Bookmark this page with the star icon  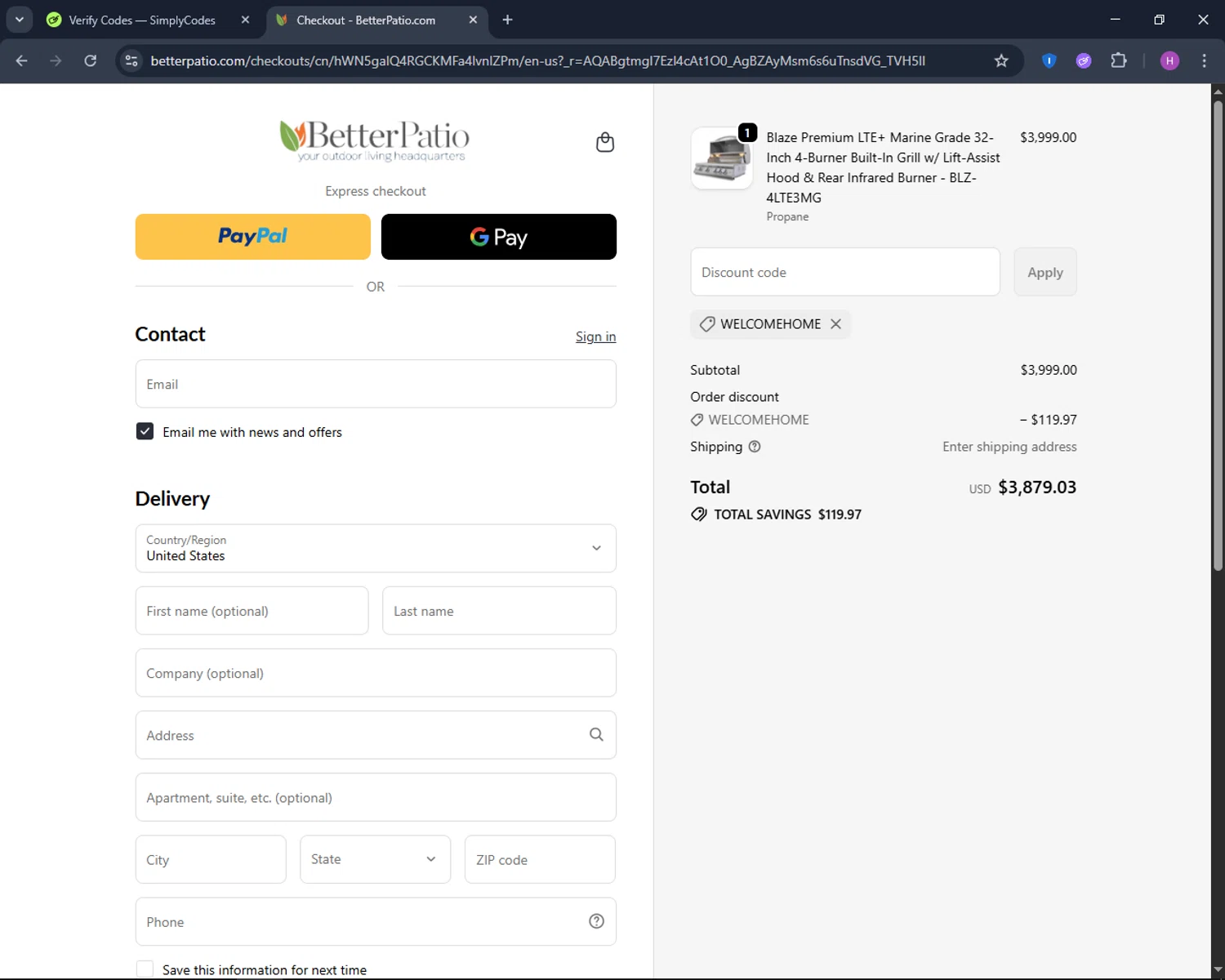(x=1001, y=60)
